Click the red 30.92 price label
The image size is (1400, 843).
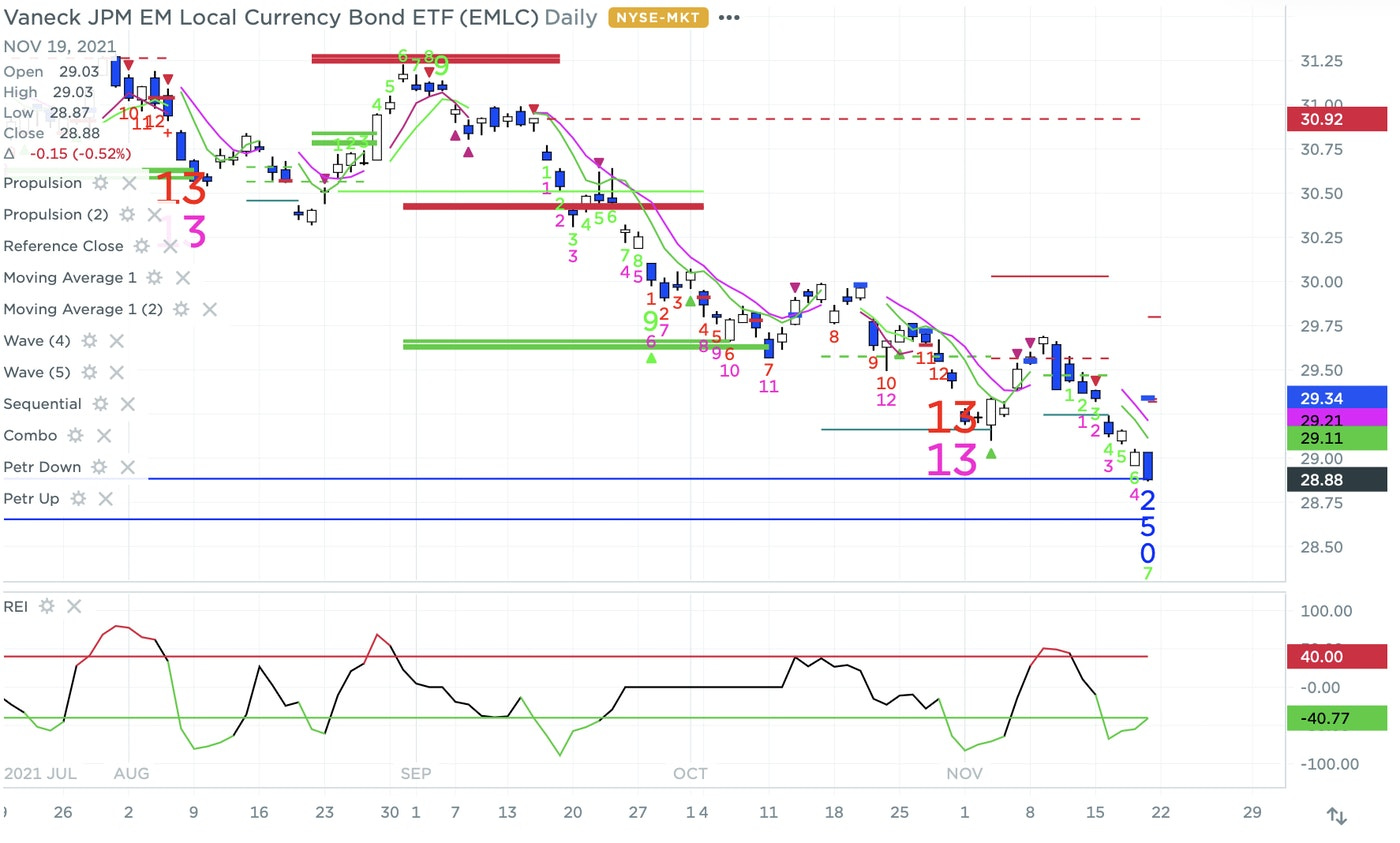tap(1338, 119)
